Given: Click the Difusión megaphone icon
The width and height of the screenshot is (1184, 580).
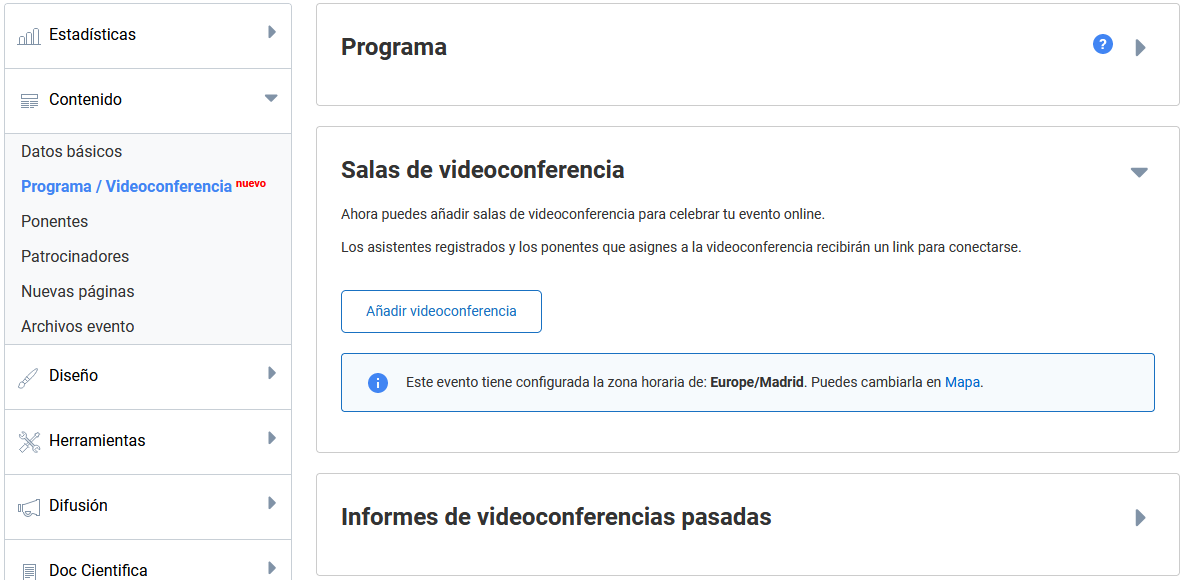Looking at the screenshot, I should point(29,507).
